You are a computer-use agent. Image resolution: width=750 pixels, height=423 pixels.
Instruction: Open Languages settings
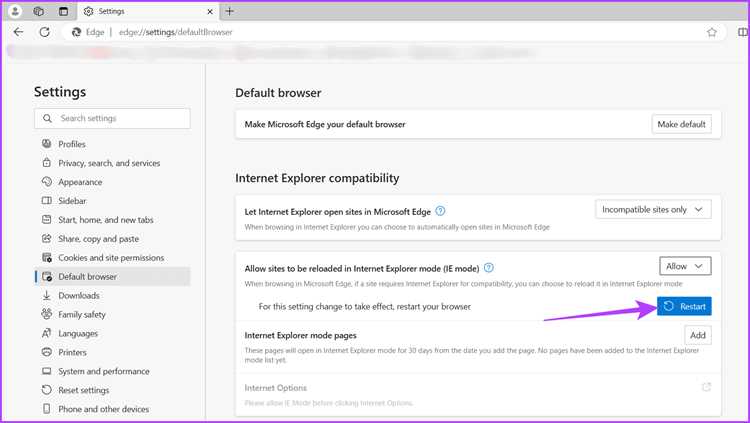[x=112, y=334]
